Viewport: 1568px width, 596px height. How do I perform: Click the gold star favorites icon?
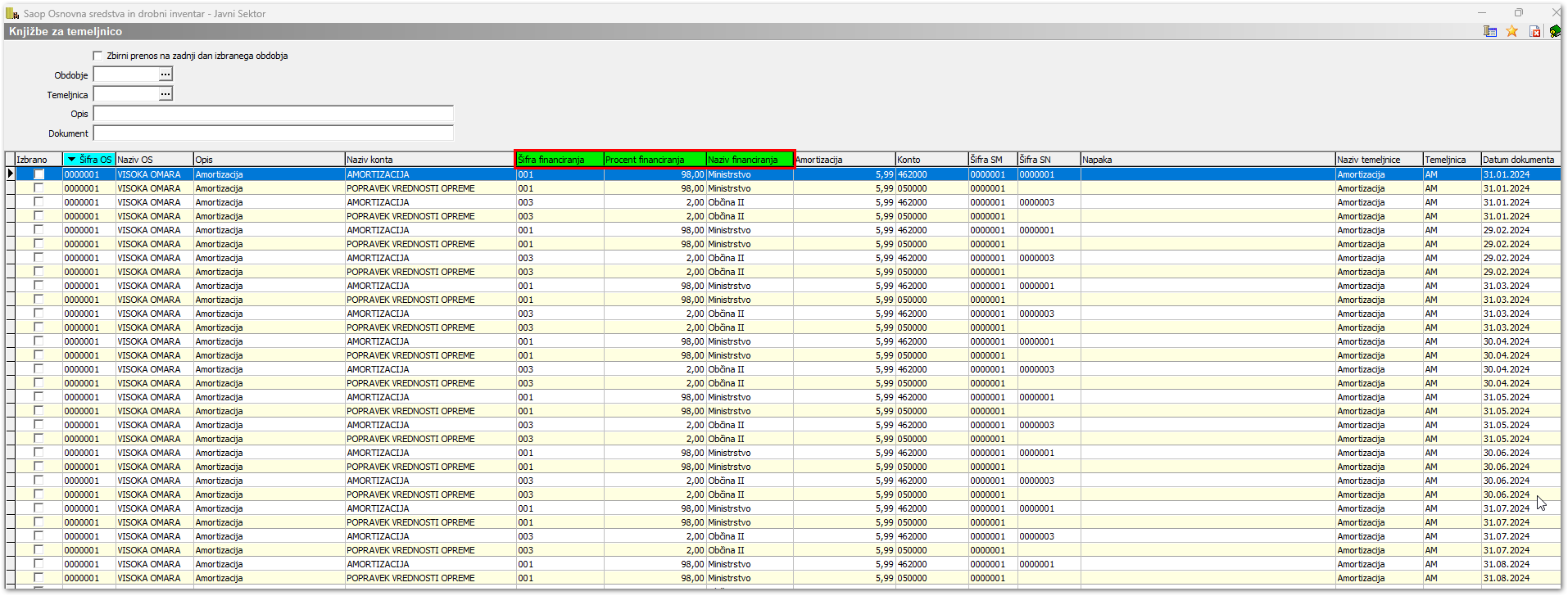coord(1512,31)
